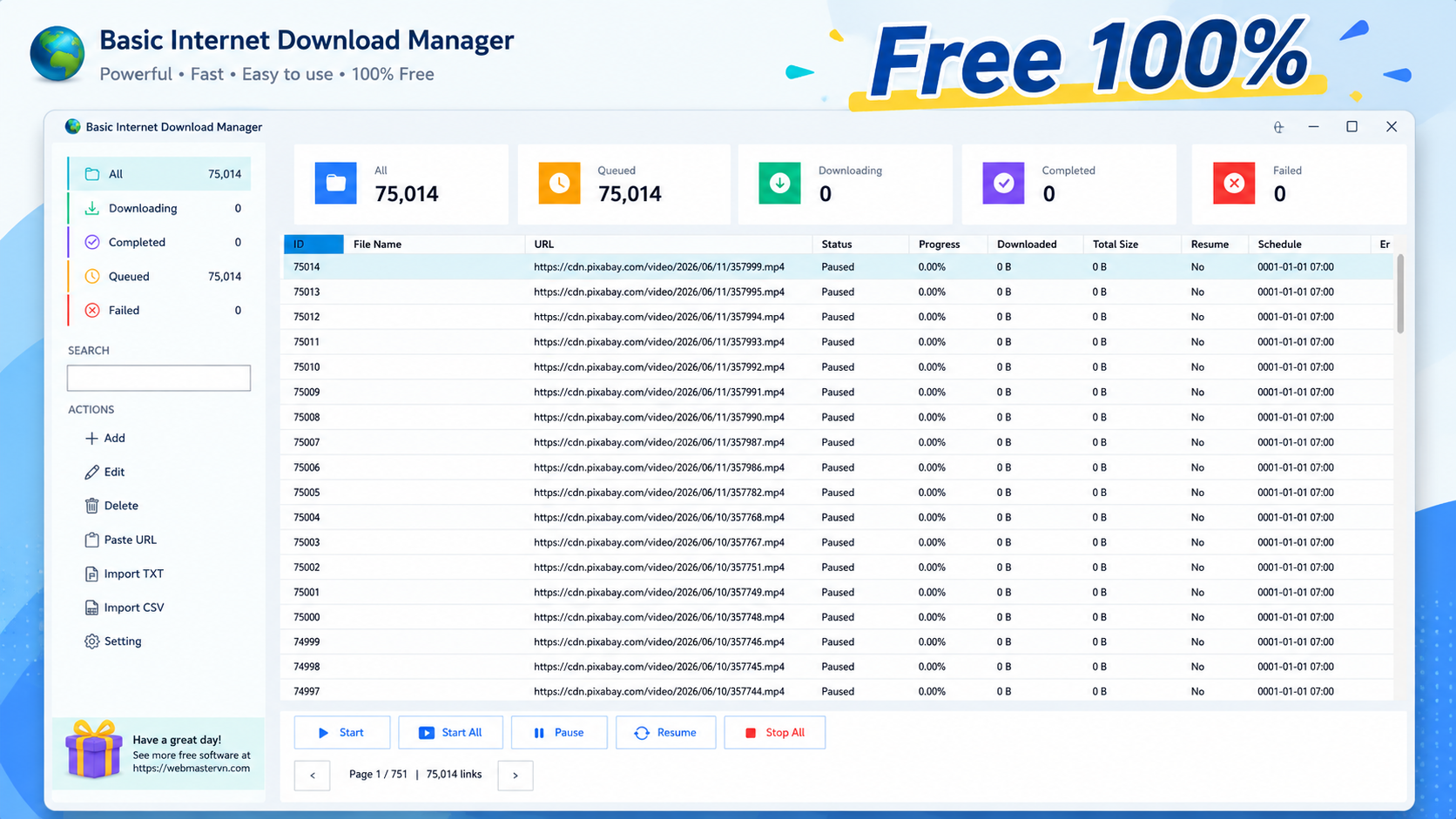Screen dimensions: 1456x819
Task: Click the Start All button
Action: 450,733
